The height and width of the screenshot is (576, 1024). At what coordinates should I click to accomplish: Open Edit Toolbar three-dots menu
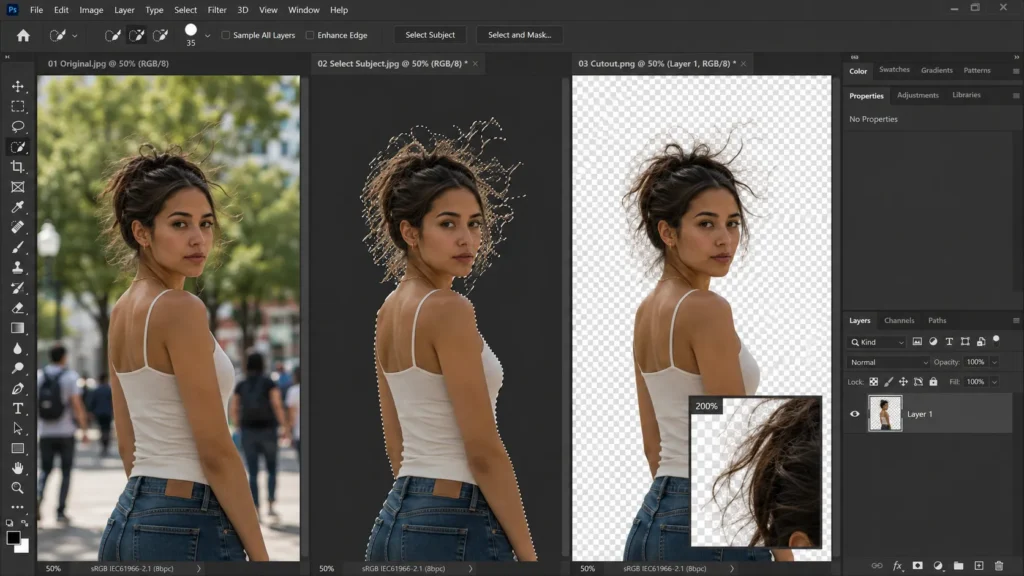pyautogui.click(x=18, y=507)
